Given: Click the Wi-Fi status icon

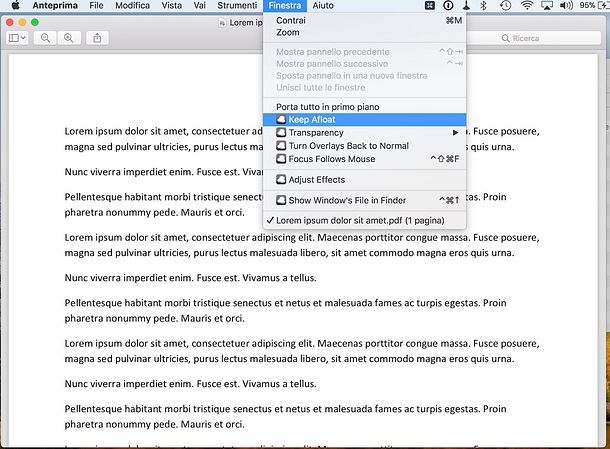Looking at the screenshot, I should pos(527,5).
